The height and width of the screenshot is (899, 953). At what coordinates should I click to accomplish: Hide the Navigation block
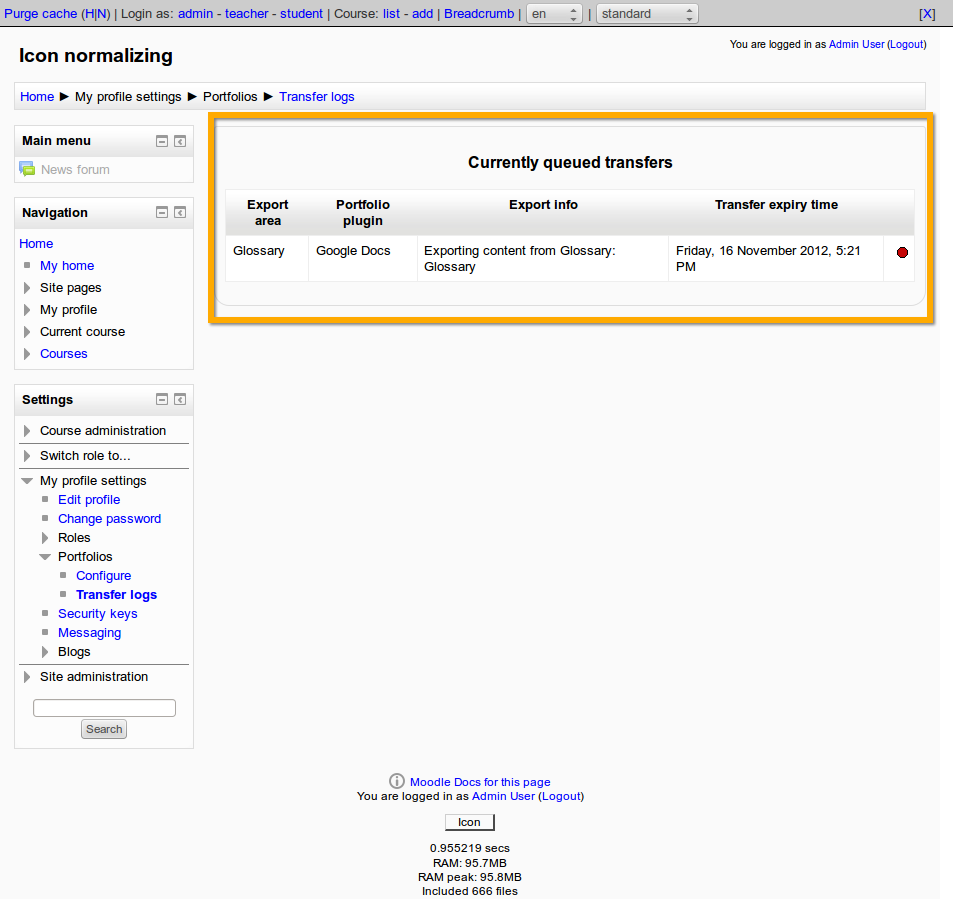pos(162,212)
